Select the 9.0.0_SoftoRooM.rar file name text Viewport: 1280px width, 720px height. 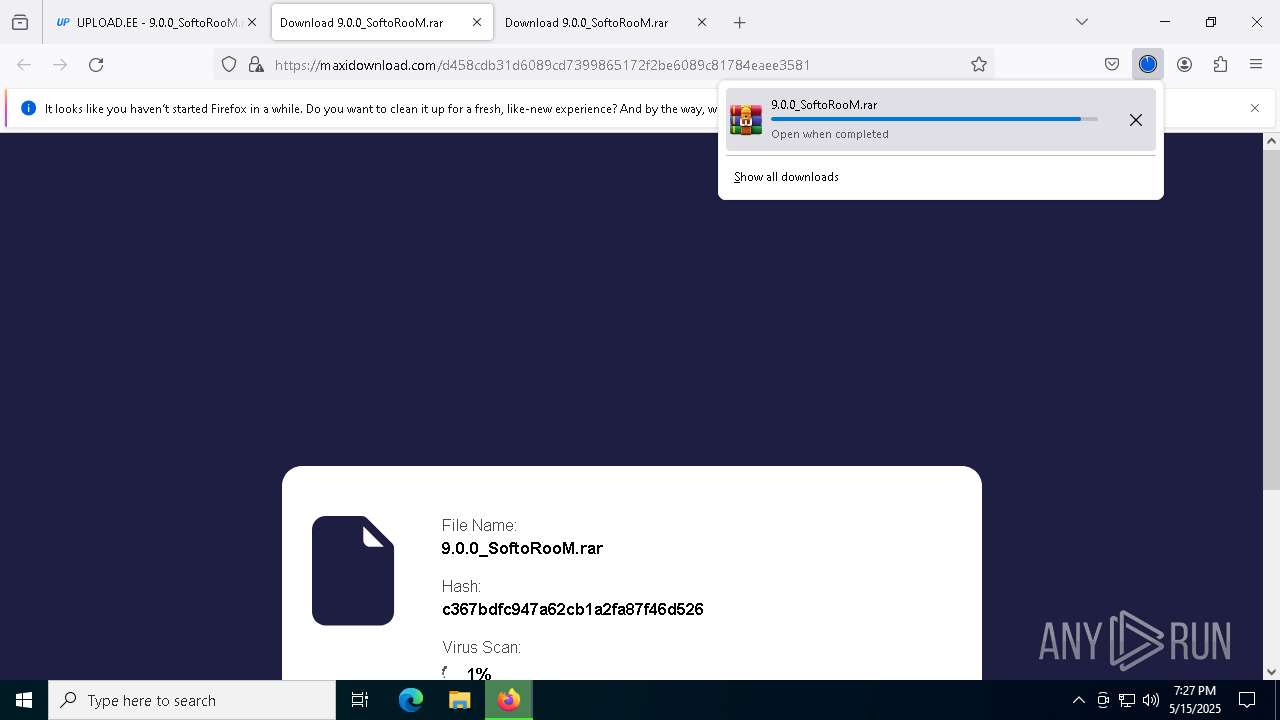pos(522,548)
